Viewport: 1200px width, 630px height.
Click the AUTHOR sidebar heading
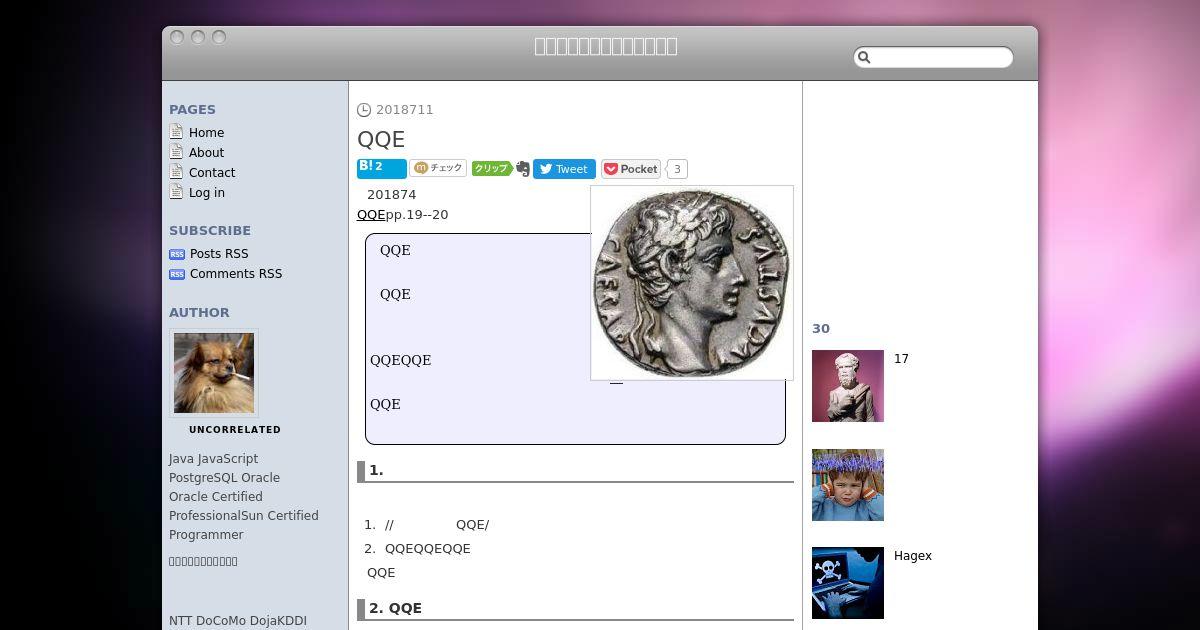tap(199, 312)
